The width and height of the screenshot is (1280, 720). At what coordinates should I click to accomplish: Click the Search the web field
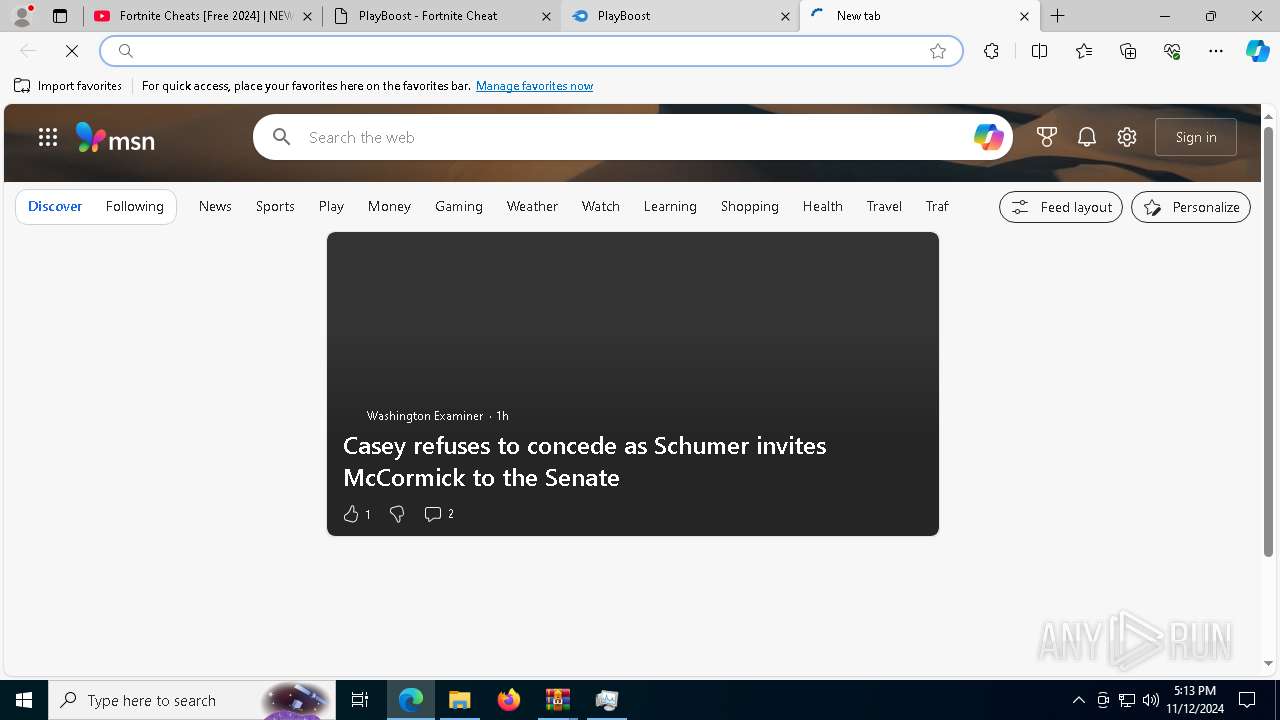[x=635, y=137]
